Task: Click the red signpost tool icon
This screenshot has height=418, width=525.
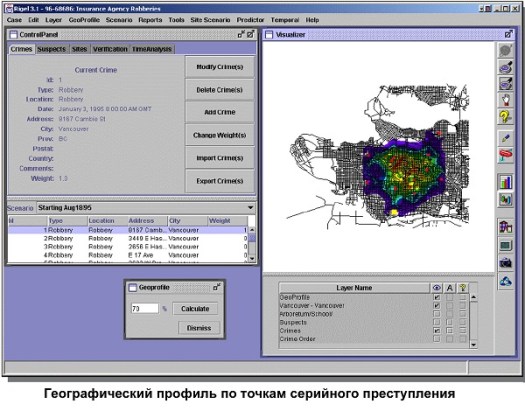Action: [x=506, y=155]
